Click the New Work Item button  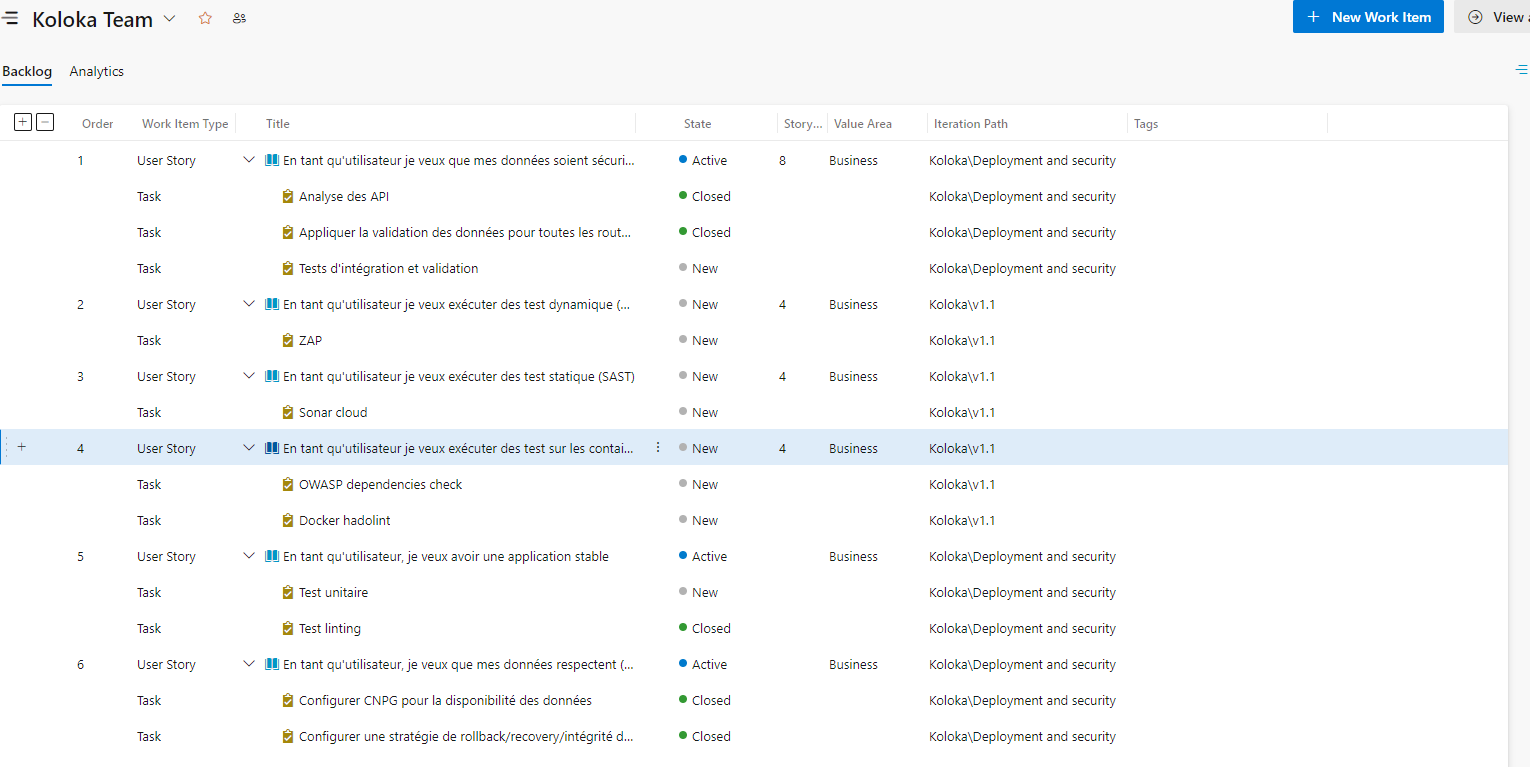1367,17
